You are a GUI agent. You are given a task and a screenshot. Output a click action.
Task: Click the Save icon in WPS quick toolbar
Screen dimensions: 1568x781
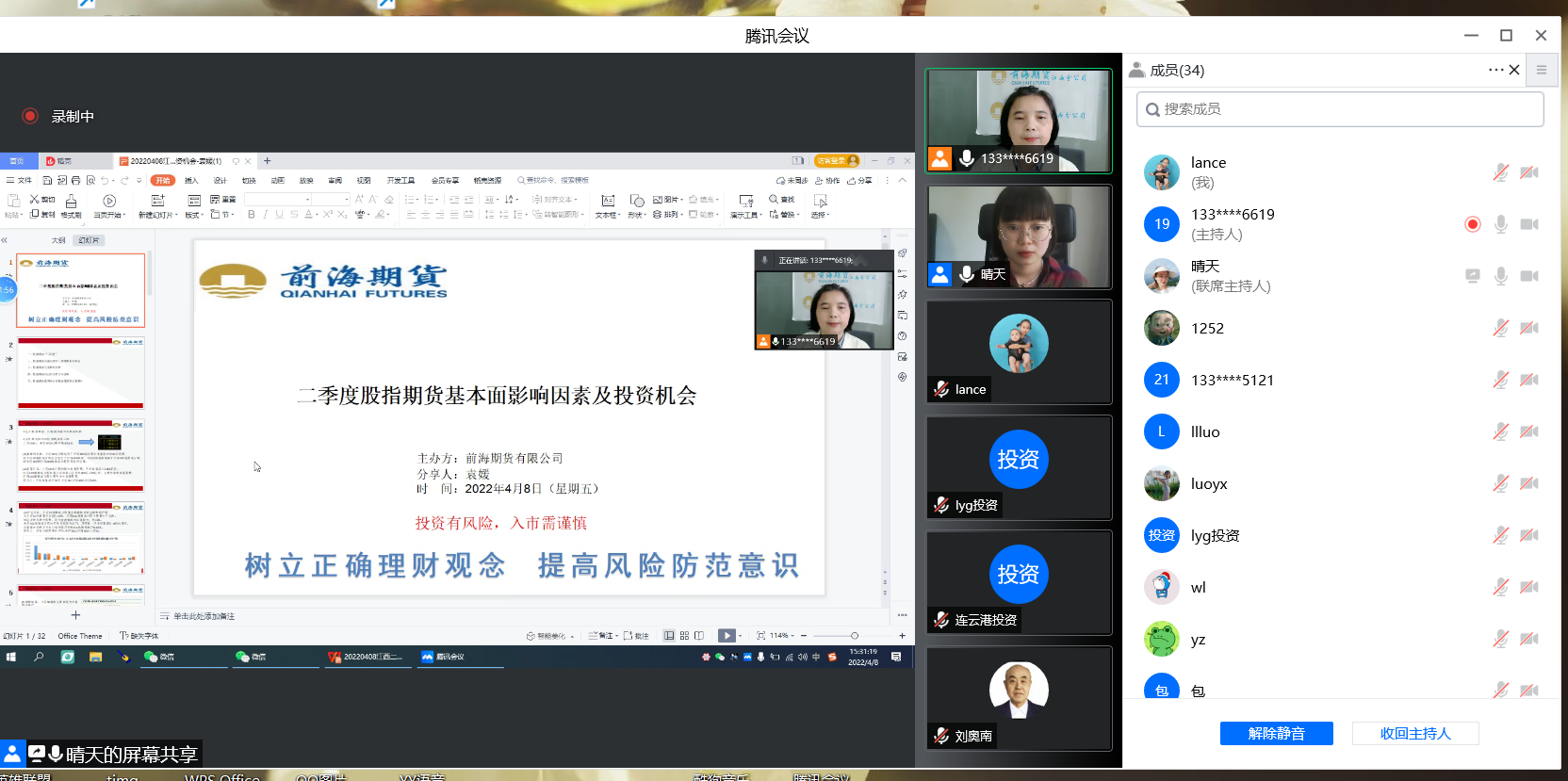click(x=47, y=180)
